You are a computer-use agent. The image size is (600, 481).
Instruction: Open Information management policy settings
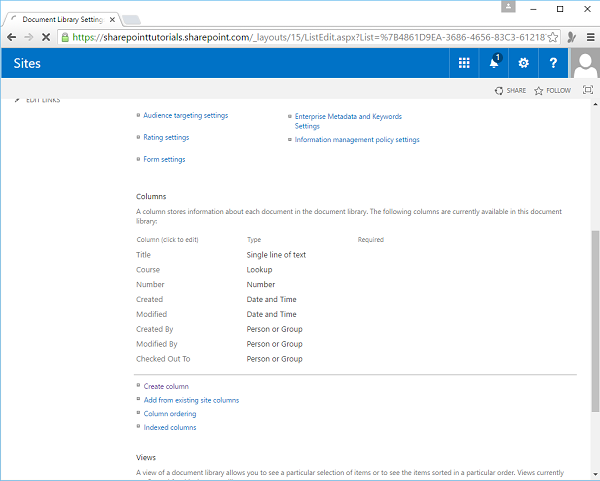[x=357, y=140]
